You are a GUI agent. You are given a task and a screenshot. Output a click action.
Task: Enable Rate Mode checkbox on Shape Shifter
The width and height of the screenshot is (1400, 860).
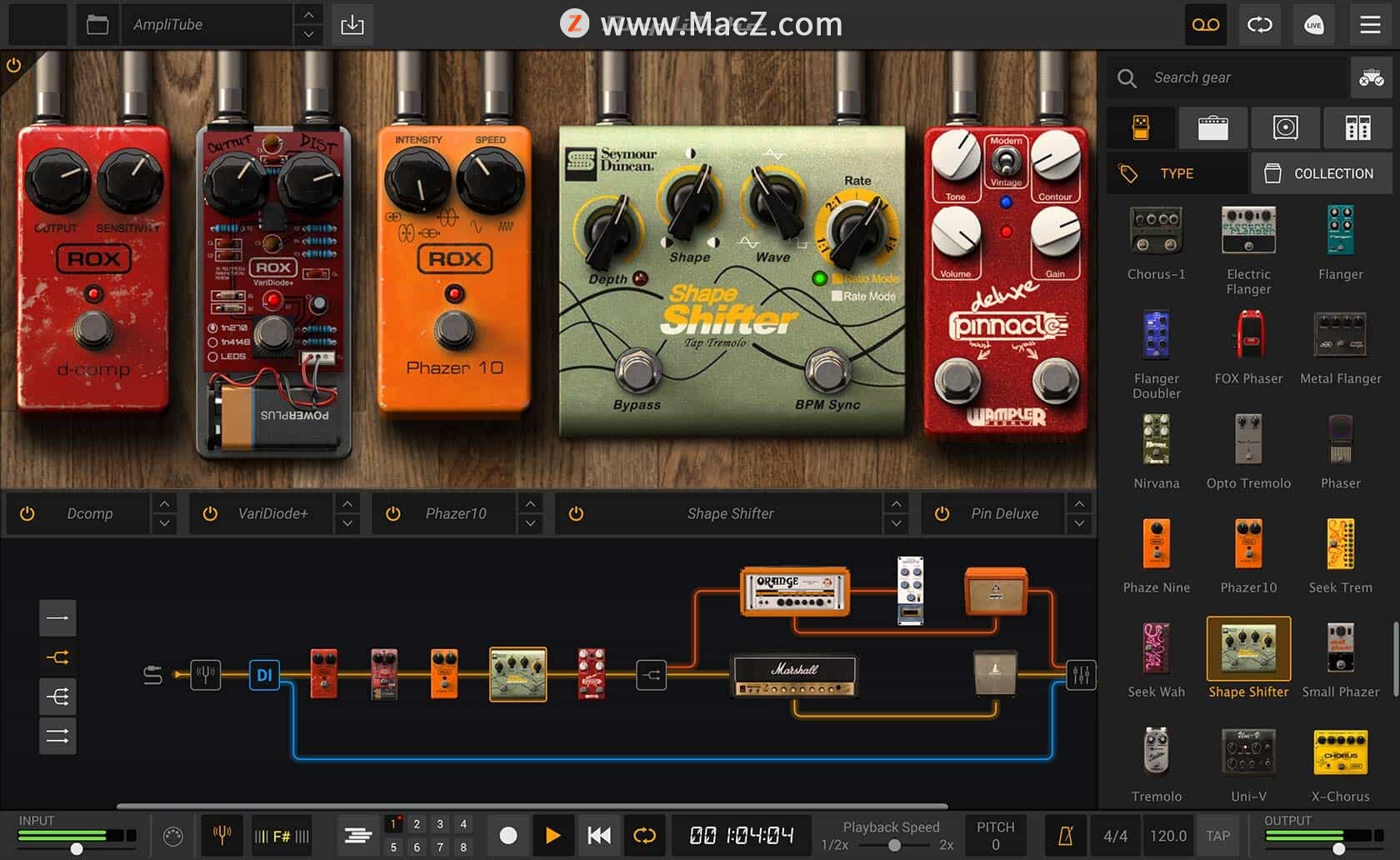[x=837, y=296]
